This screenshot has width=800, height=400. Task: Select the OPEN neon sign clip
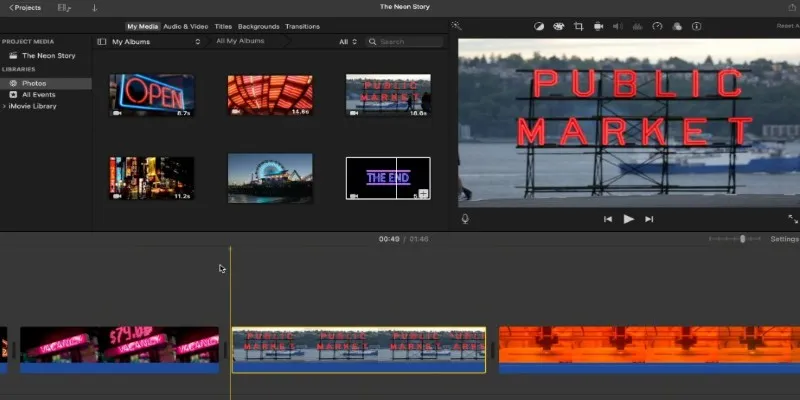pos(152,95)
